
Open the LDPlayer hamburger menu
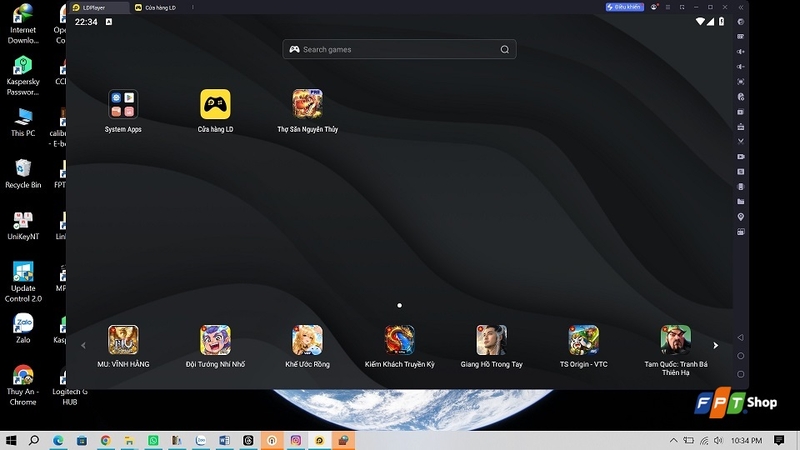[x=668, y=7]
